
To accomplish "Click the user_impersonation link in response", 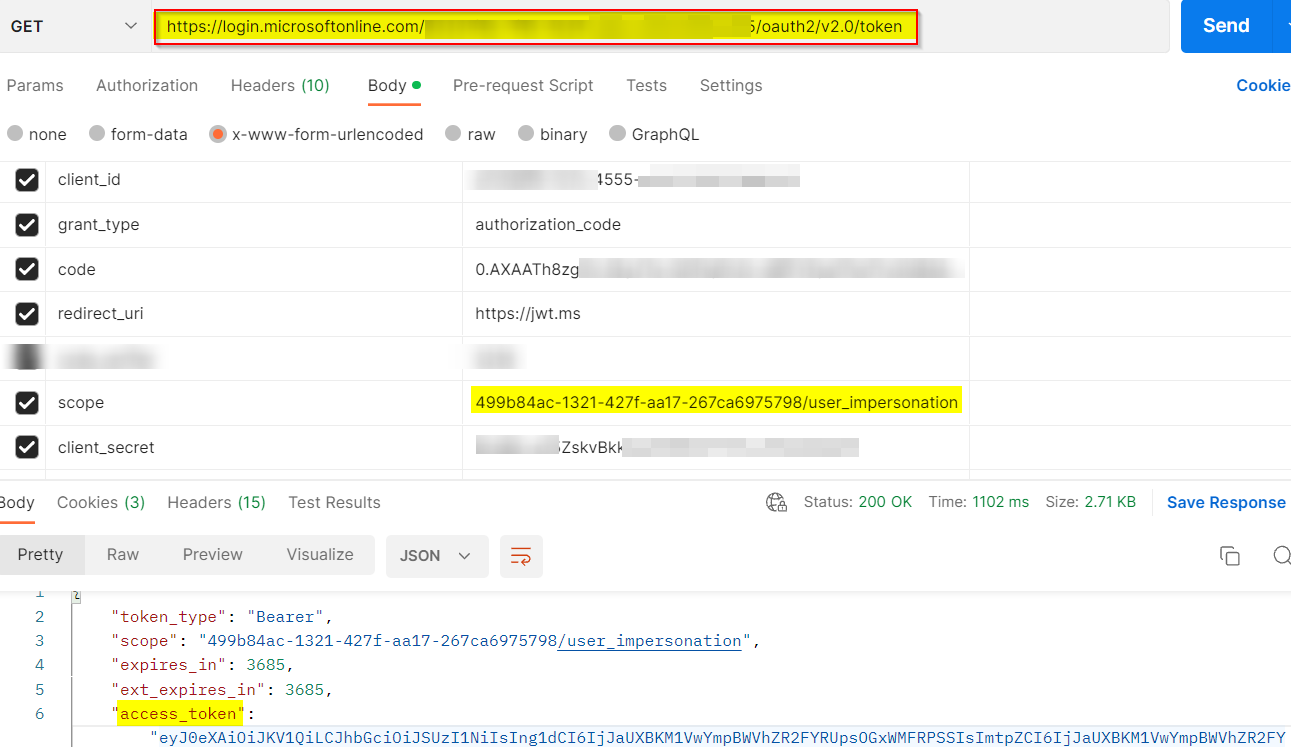I will tap(650, 641).
